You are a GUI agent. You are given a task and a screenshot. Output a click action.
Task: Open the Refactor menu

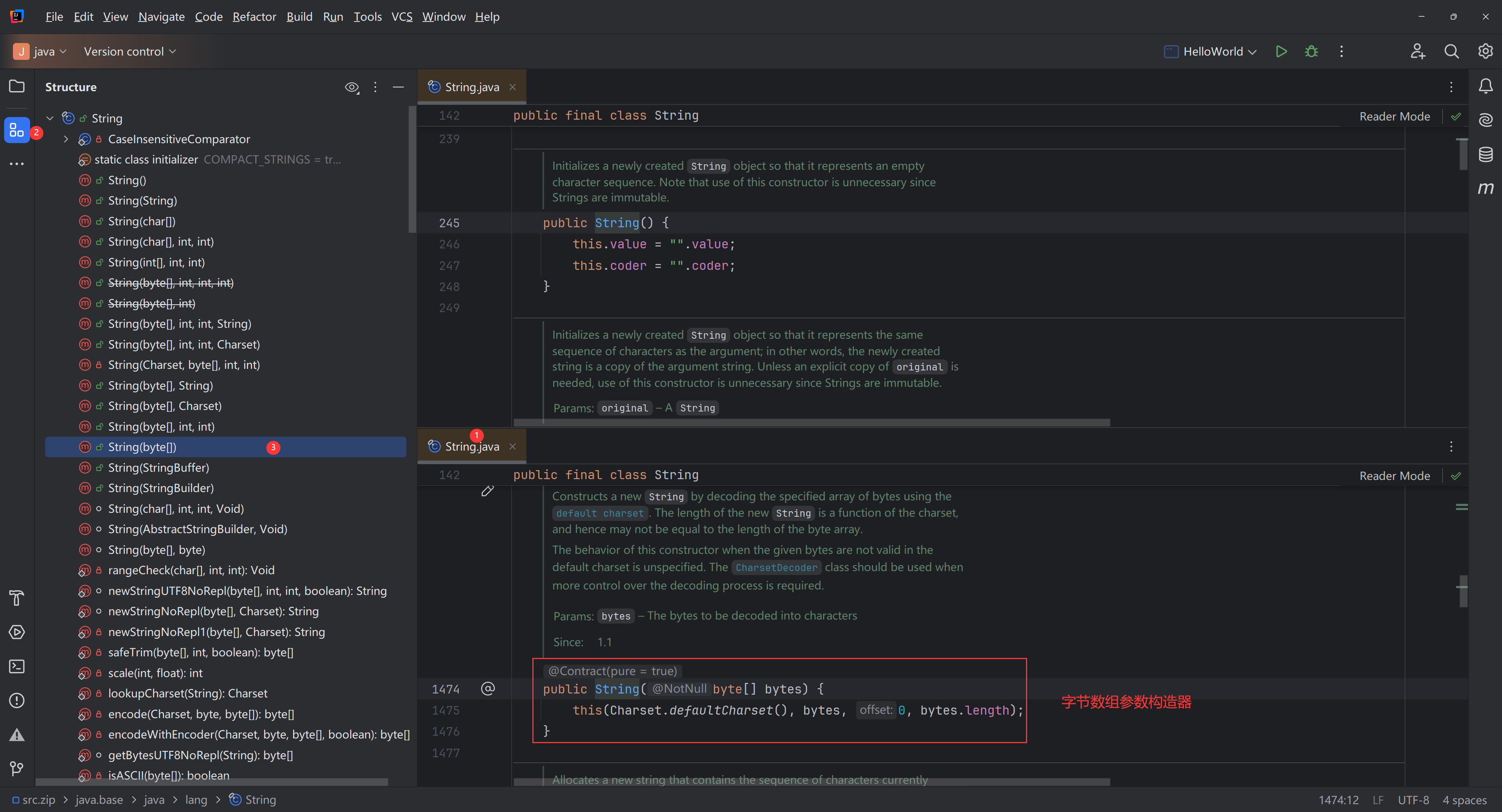tap(253, 17)
